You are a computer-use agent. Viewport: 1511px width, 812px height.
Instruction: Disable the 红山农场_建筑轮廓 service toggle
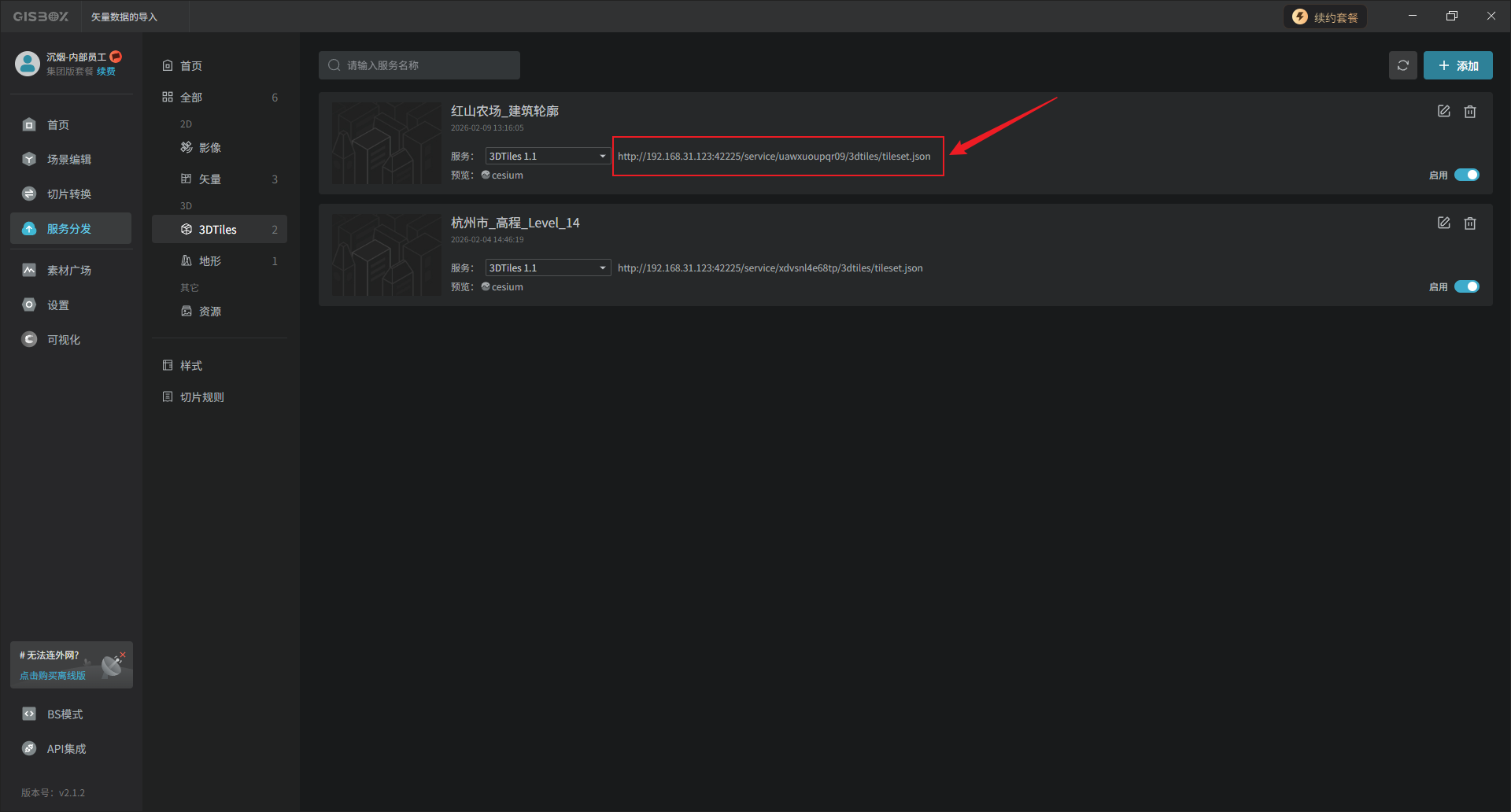point(1466,175)
